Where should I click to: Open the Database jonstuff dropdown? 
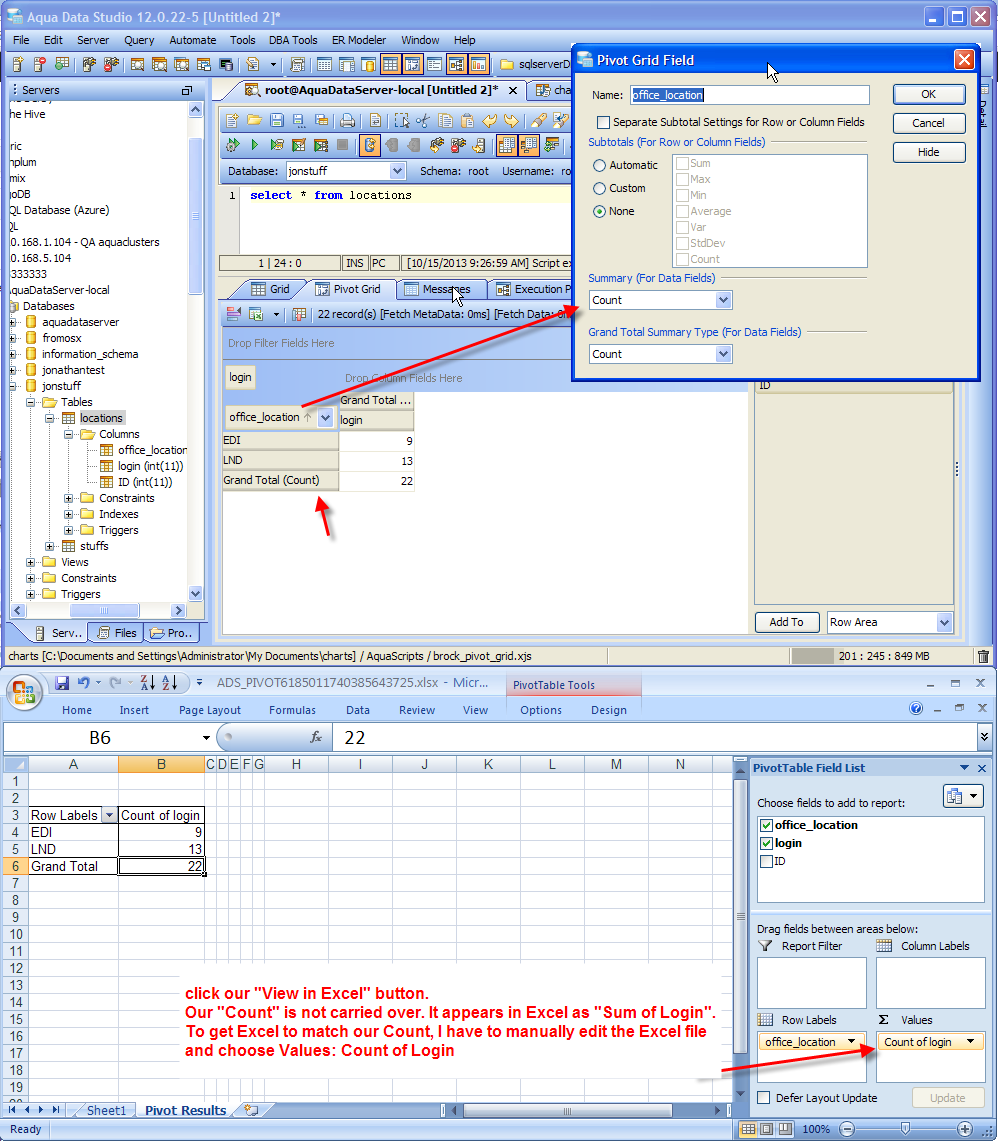[397, 171]
